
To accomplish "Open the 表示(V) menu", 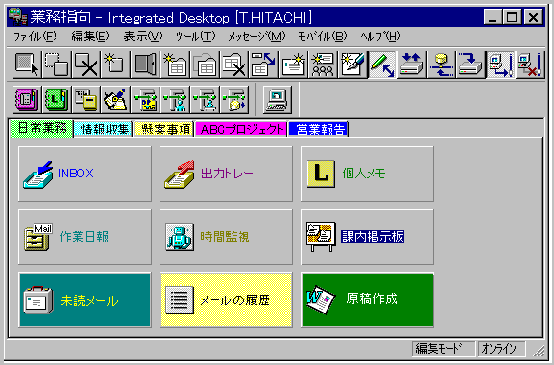I will tap(143, 36).
